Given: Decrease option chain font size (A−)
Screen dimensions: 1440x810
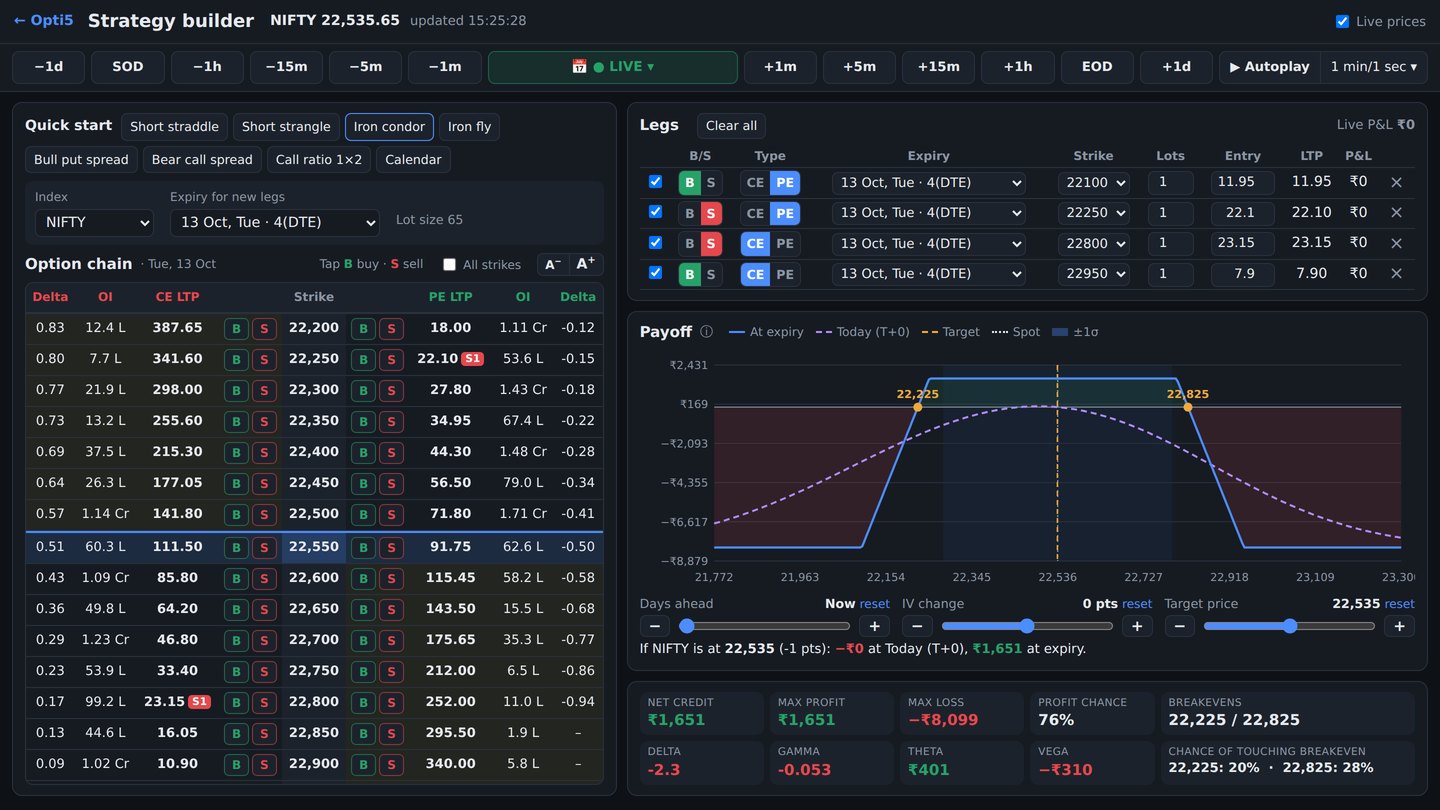Looking at the screenshot, I should pyautogui.click(x=553, y=264).
